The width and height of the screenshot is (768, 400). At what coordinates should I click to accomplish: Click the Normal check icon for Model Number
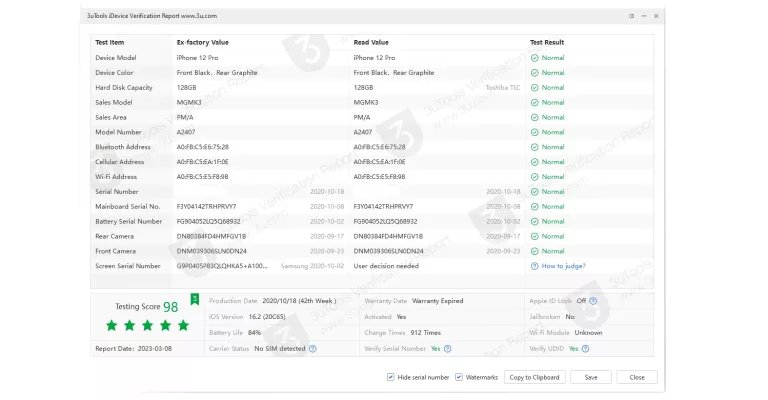[x=534, y=132]
